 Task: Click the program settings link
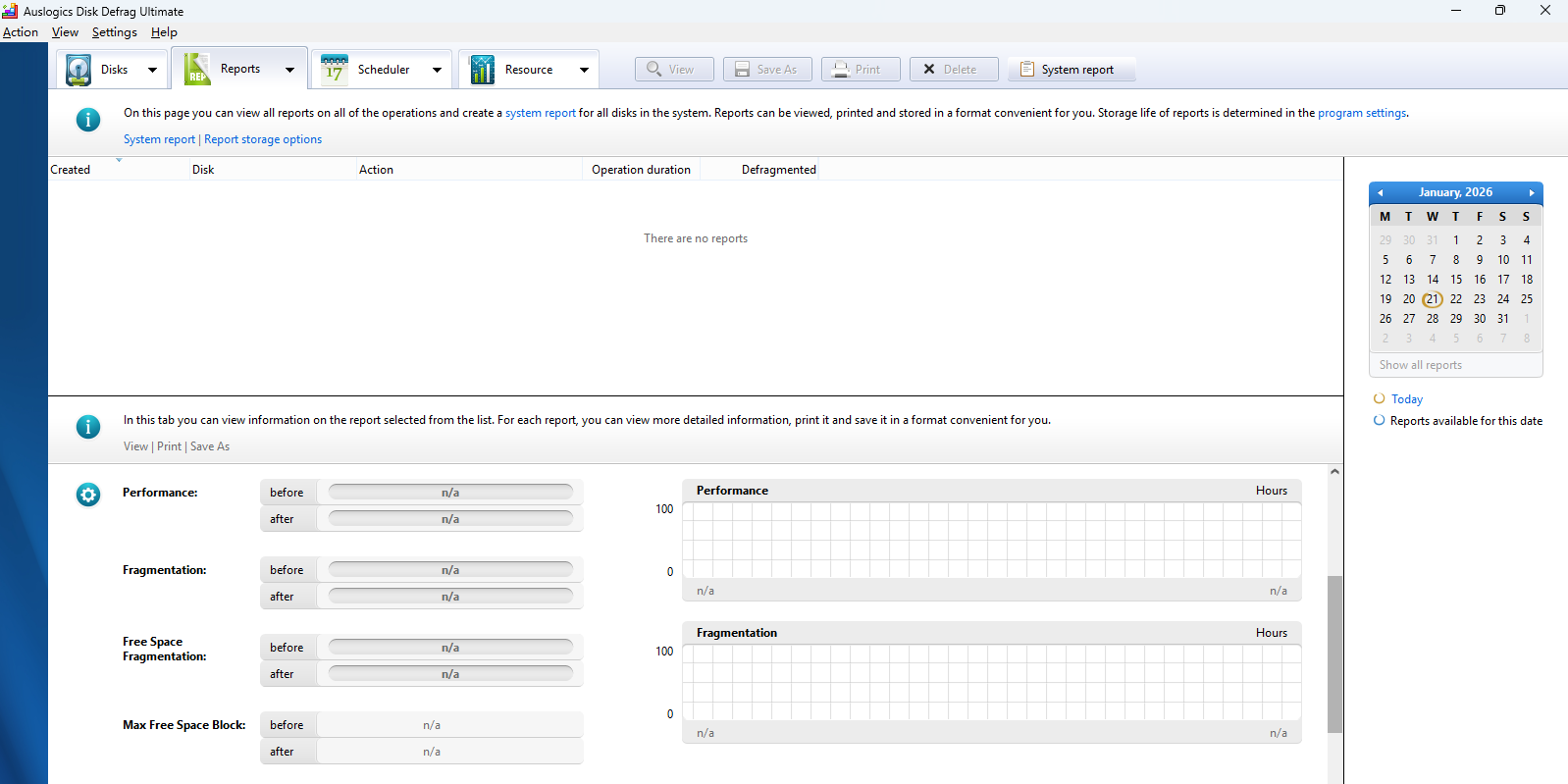1362,113
